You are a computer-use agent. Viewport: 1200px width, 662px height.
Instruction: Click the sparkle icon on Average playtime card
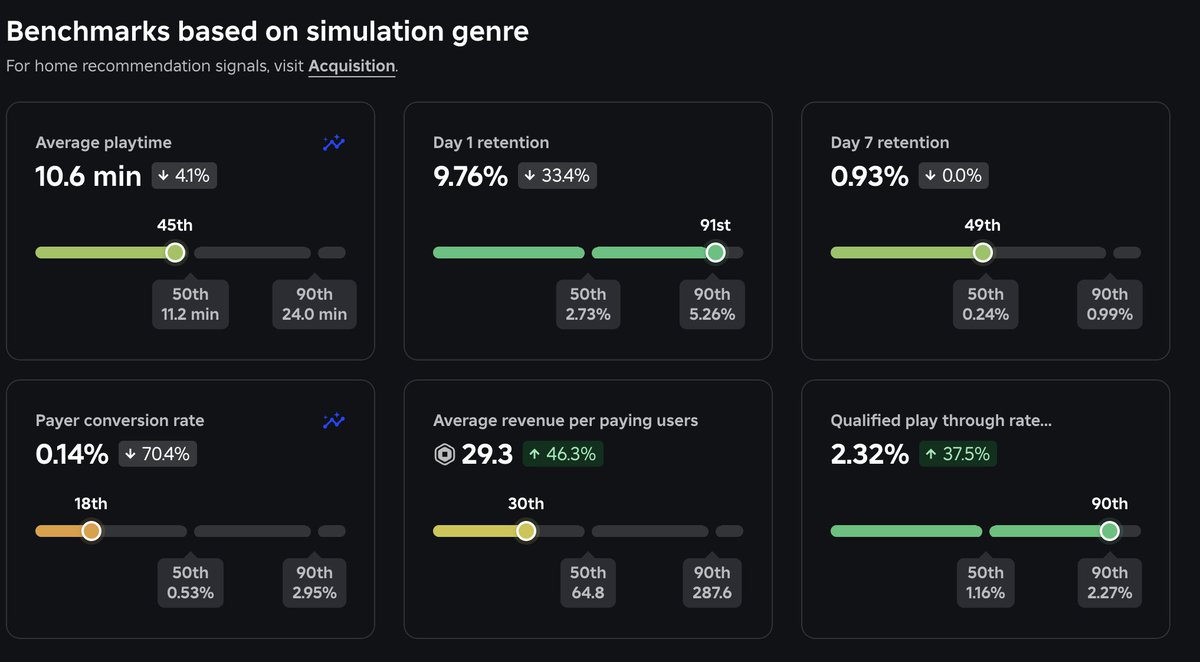334,144
